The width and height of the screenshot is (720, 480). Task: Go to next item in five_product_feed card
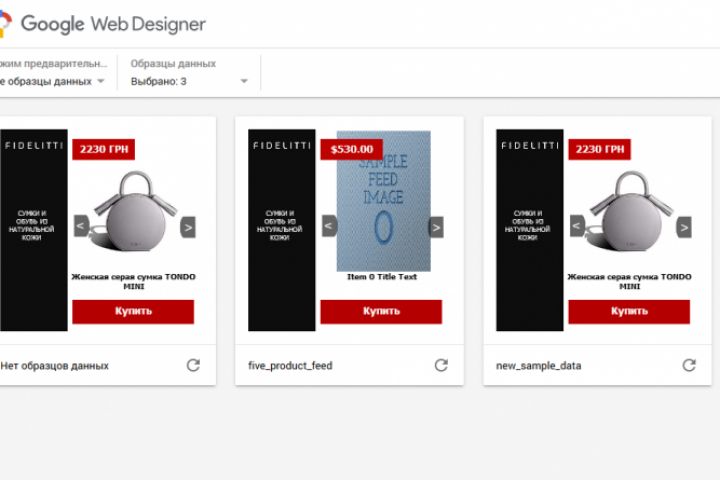[436, 227]
